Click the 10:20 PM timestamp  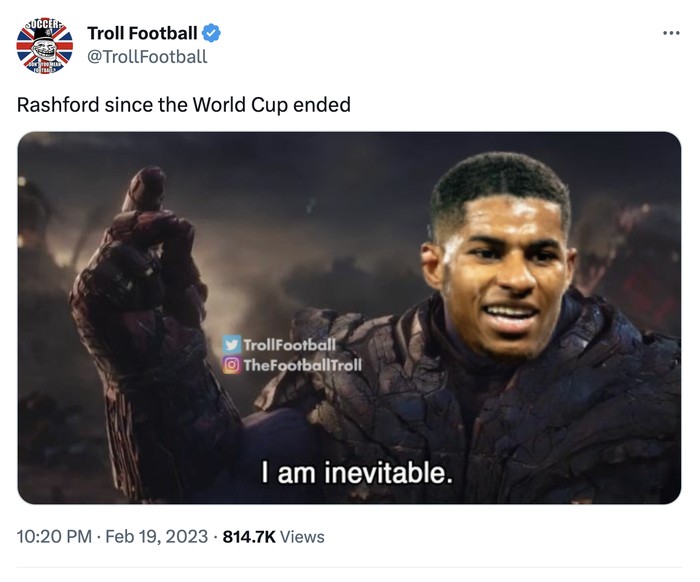[55, 537]
